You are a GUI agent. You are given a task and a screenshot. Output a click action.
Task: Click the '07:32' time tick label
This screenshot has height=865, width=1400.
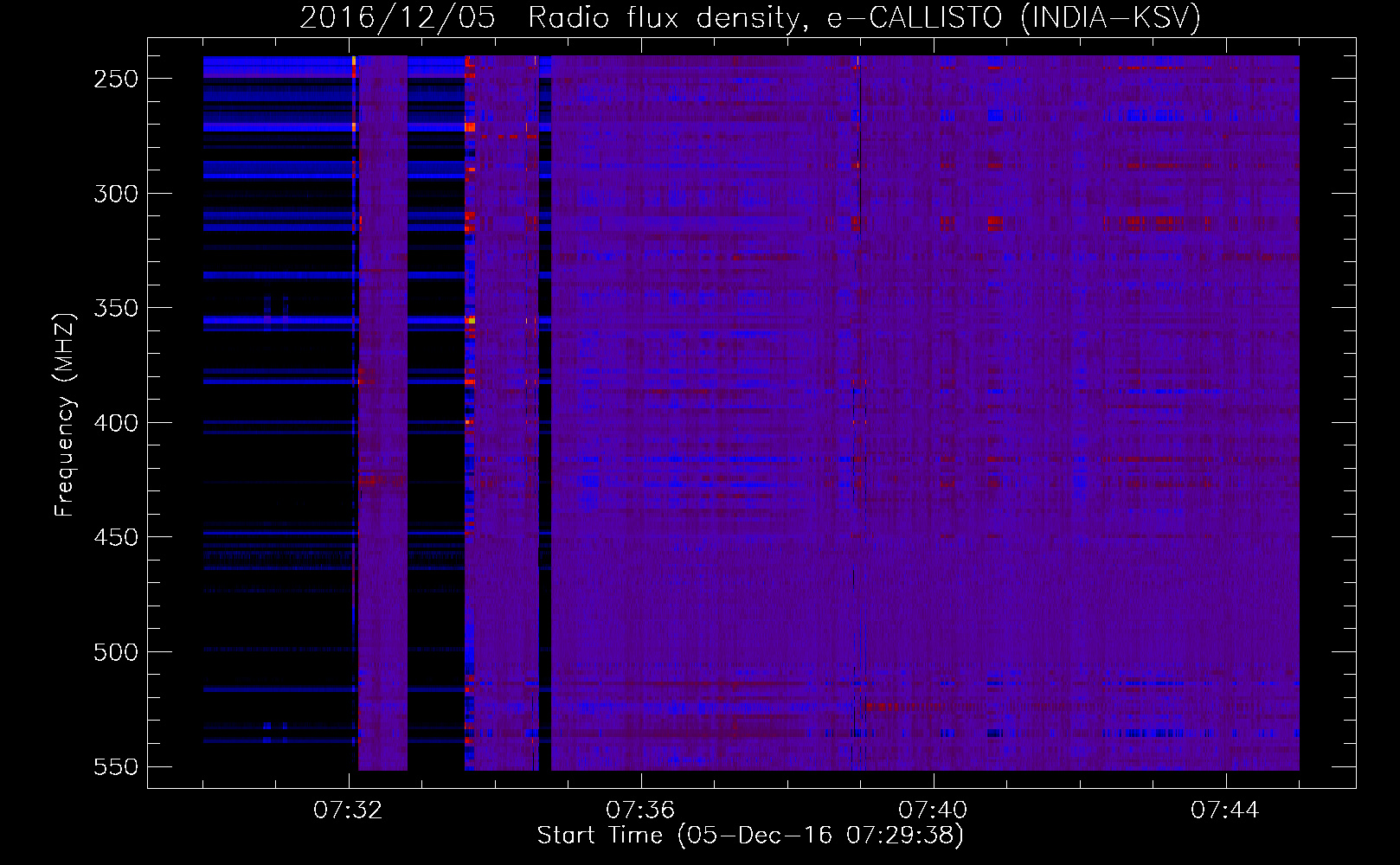pyautogui.click(x=348, y=810)
